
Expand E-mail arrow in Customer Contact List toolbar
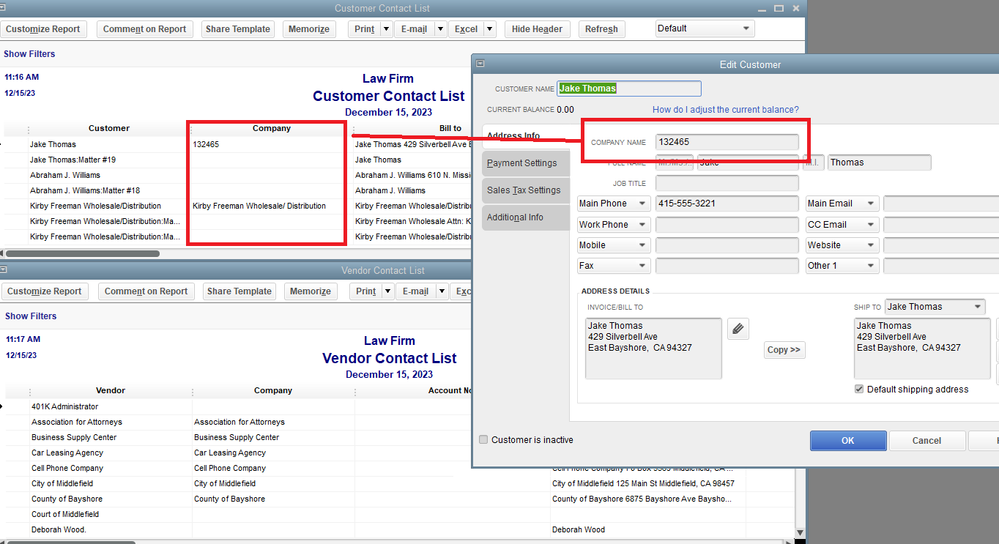(440, 29)
